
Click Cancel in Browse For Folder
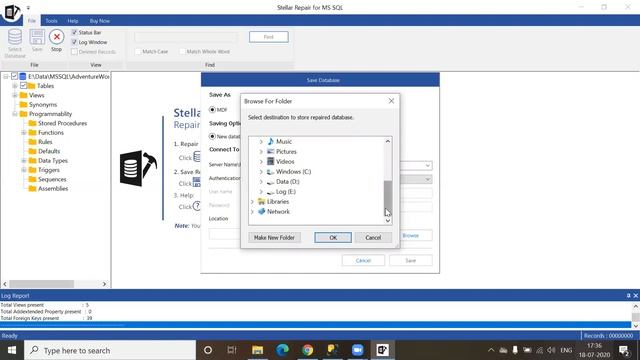coord(373,238)
